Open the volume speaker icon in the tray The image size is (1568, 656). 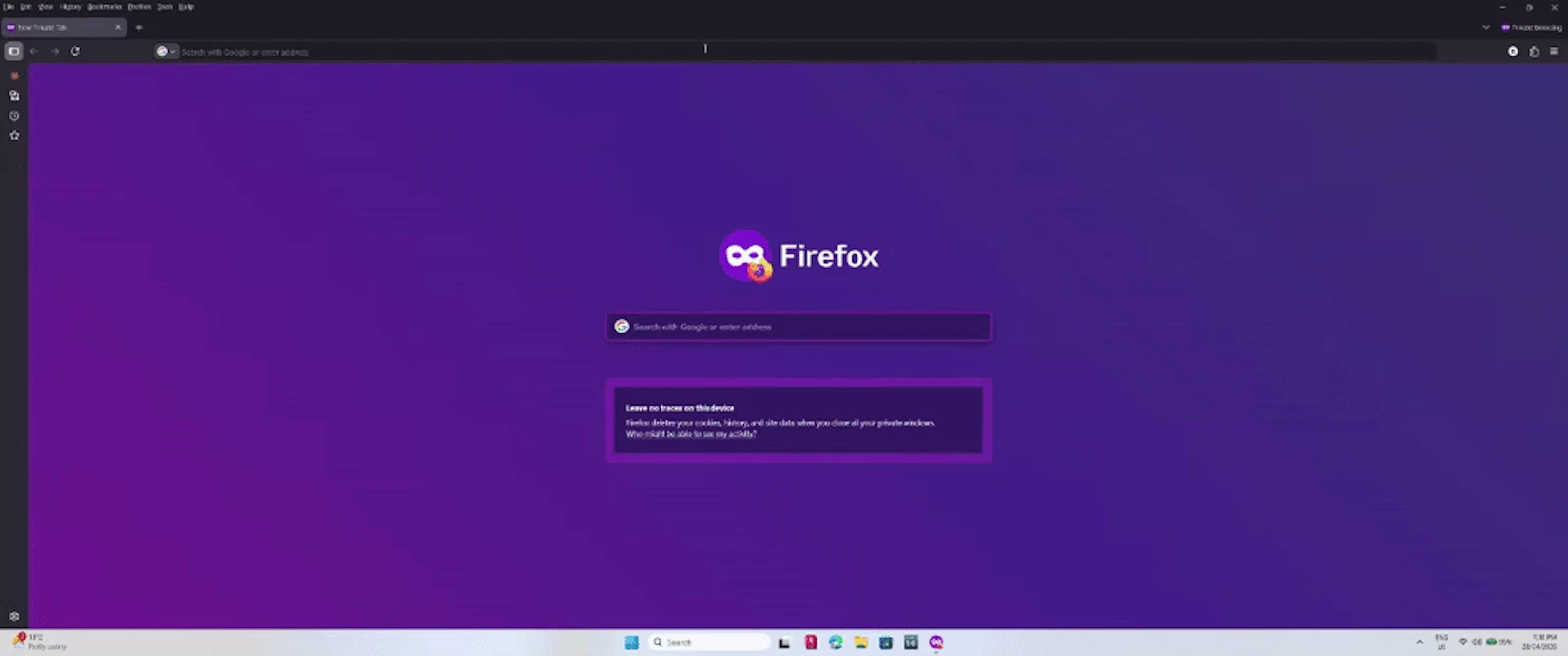pos(1476,642)
